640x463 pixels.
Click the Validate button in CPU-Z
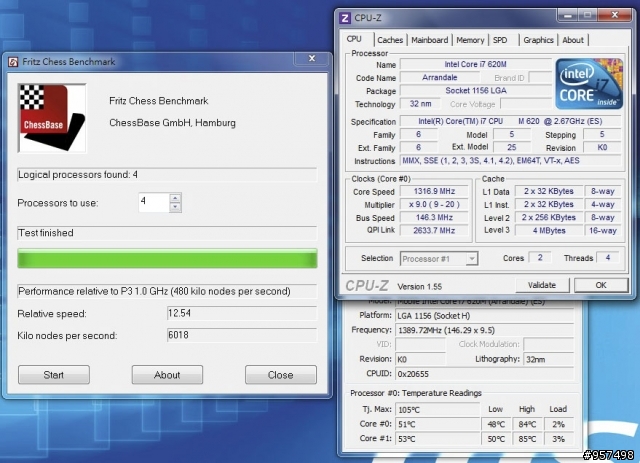pyautogui.click(x=542, y=285)
